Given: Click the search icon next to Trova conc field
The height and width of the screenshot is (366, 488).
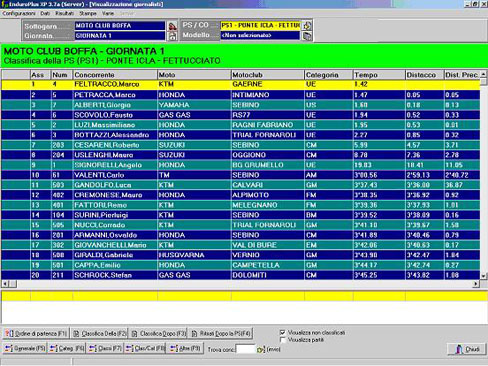Looking at the screenshot, I should pyautogui.click(x=260, y=350).
